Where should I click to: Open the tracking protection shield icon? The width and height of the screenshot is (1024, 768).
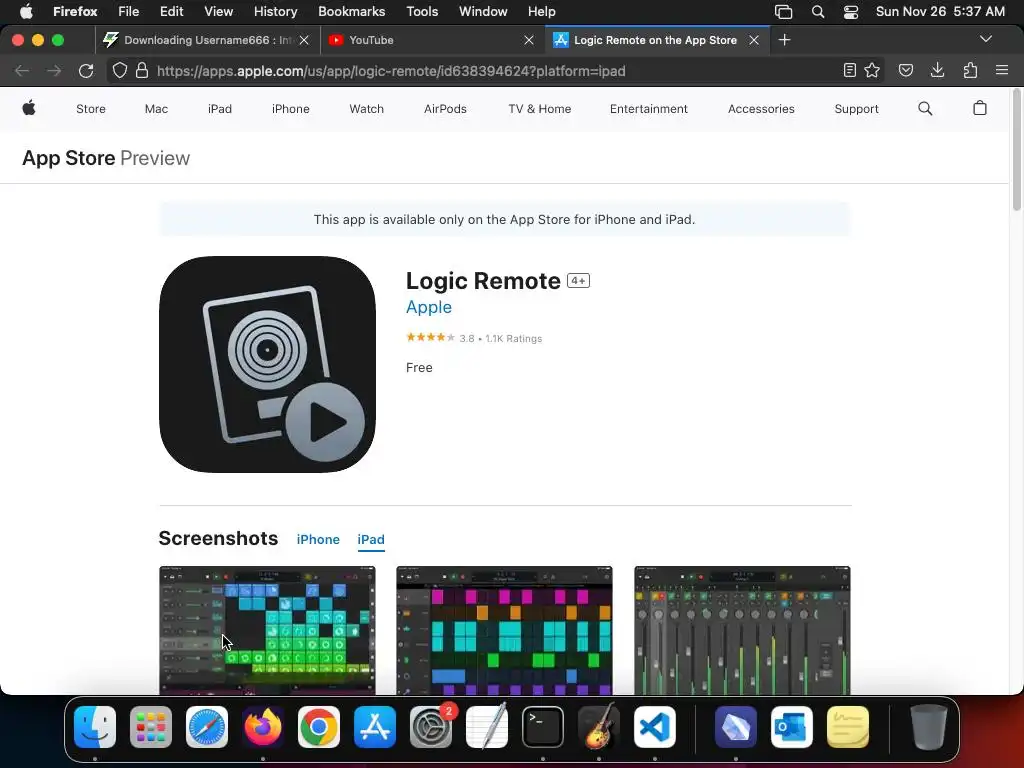[x=120, y=71]
